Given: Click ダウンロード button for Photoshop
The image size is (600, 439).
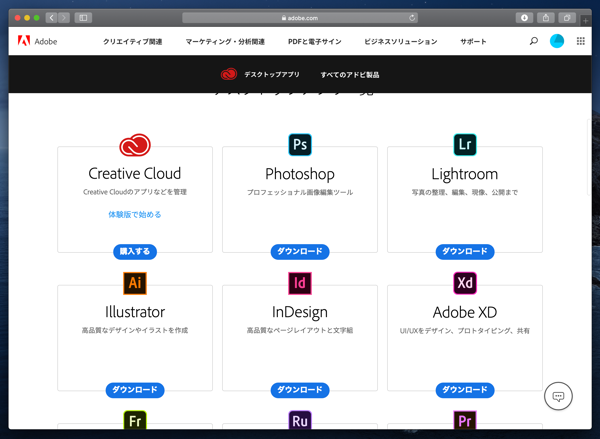Looking at the screenshot, I should coord(300,251).
